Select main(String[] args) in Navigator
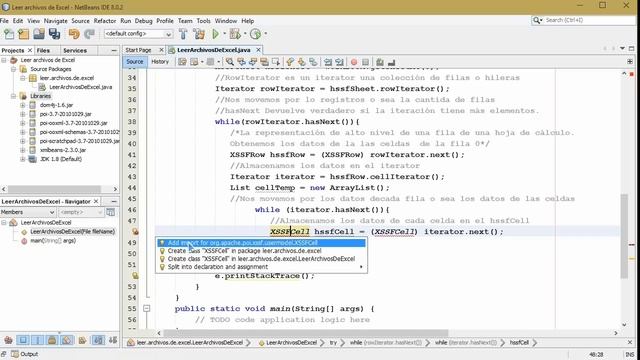The image size is (640, 360). pos(53,241)
